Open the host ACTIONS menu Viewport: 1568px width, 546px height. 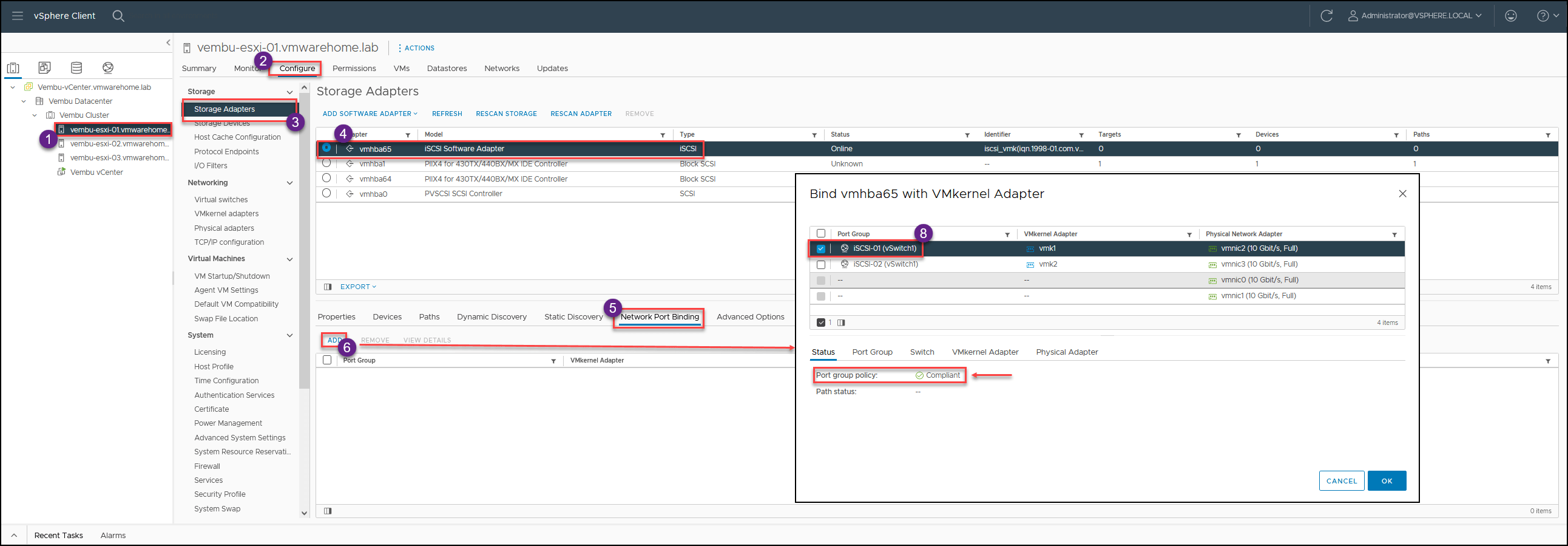pyautogui.click(x=416, y=48)
